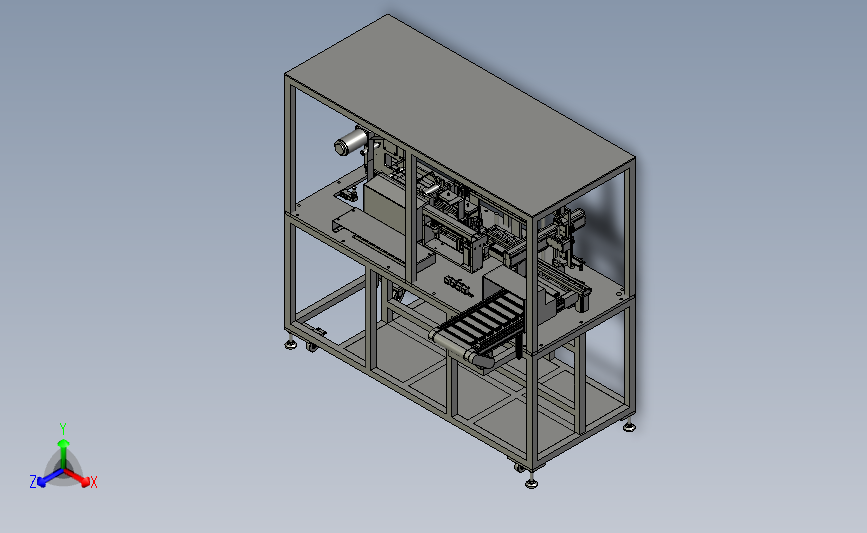Select the cylindrical motor at the upper left

click(x=351, y=142)
